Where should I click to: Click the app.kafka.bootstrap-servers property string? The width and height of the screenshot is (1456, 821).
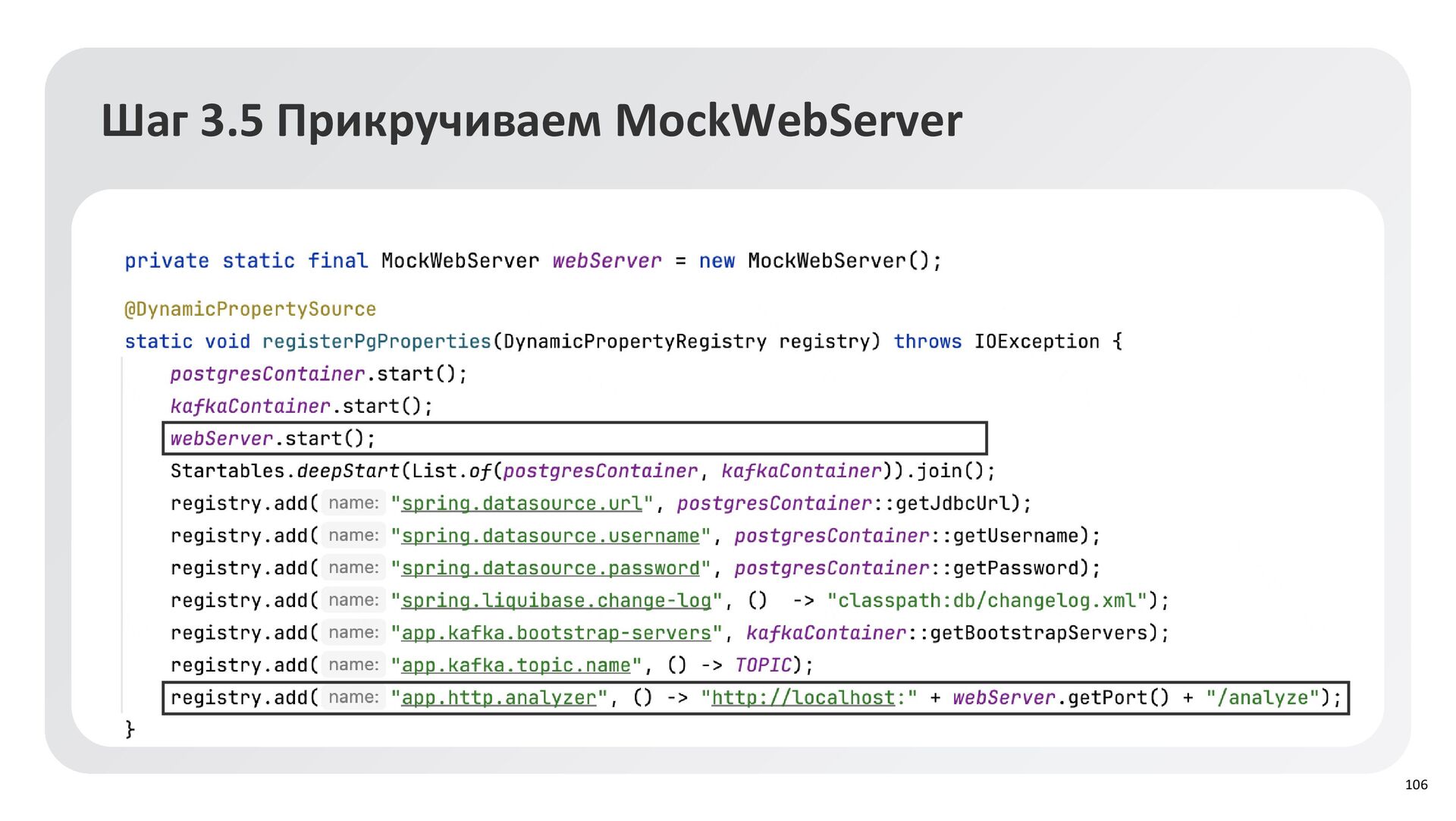coord(557,634)
